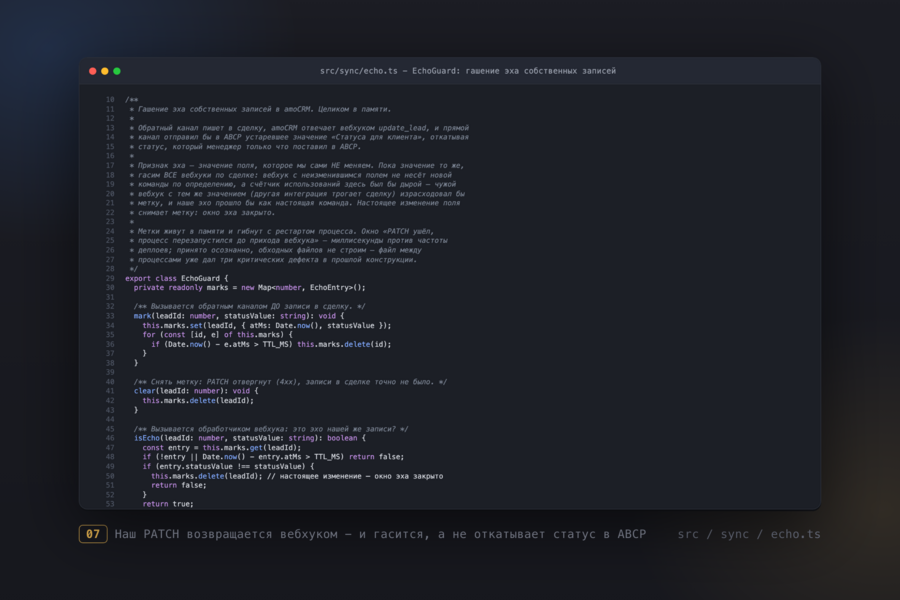Click comment line starting 'Обратный канал пишет в сделку'

[x=299, y=128]
